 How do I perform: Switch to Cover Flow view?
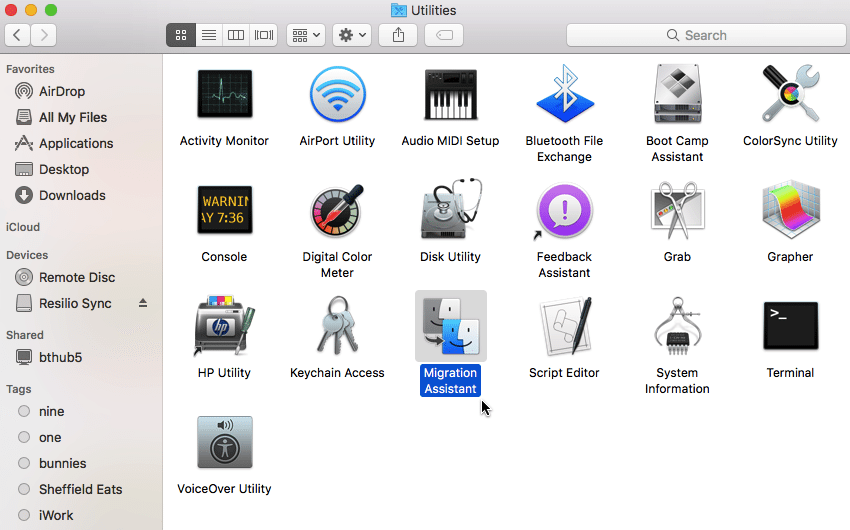pyautogui.click(x=264, y=35)
